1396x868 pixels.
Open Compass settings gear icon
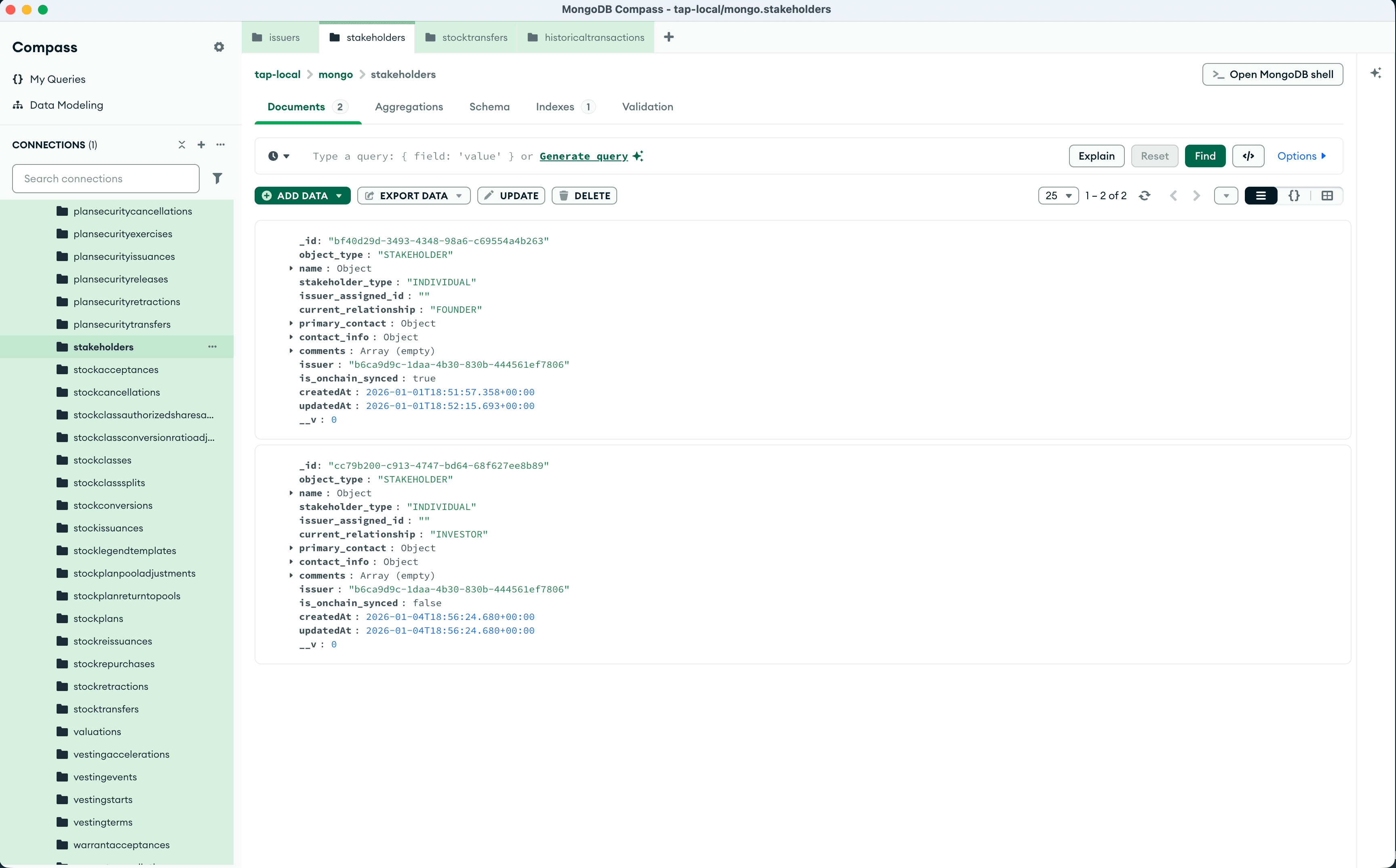coord(219,47)
